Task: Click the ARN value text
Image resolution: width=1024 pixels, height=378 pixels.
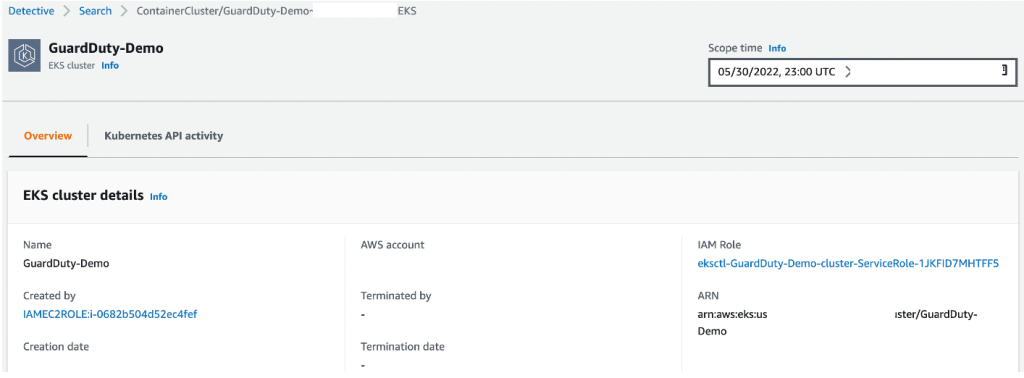Action: (837, 323)
